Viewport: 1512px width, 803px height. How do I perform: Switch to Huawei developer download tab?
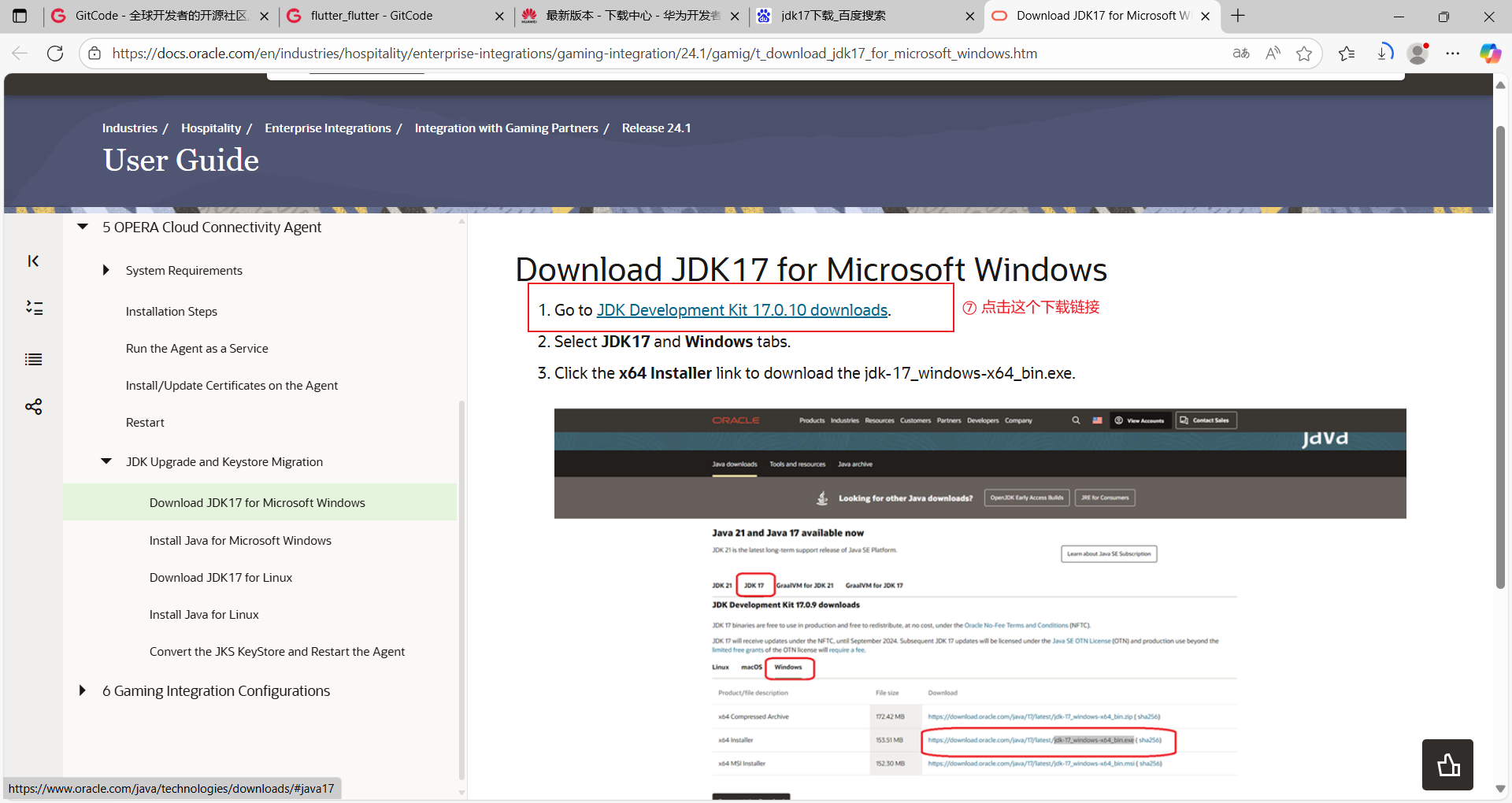pyautogui.click(x=630, y=16)
